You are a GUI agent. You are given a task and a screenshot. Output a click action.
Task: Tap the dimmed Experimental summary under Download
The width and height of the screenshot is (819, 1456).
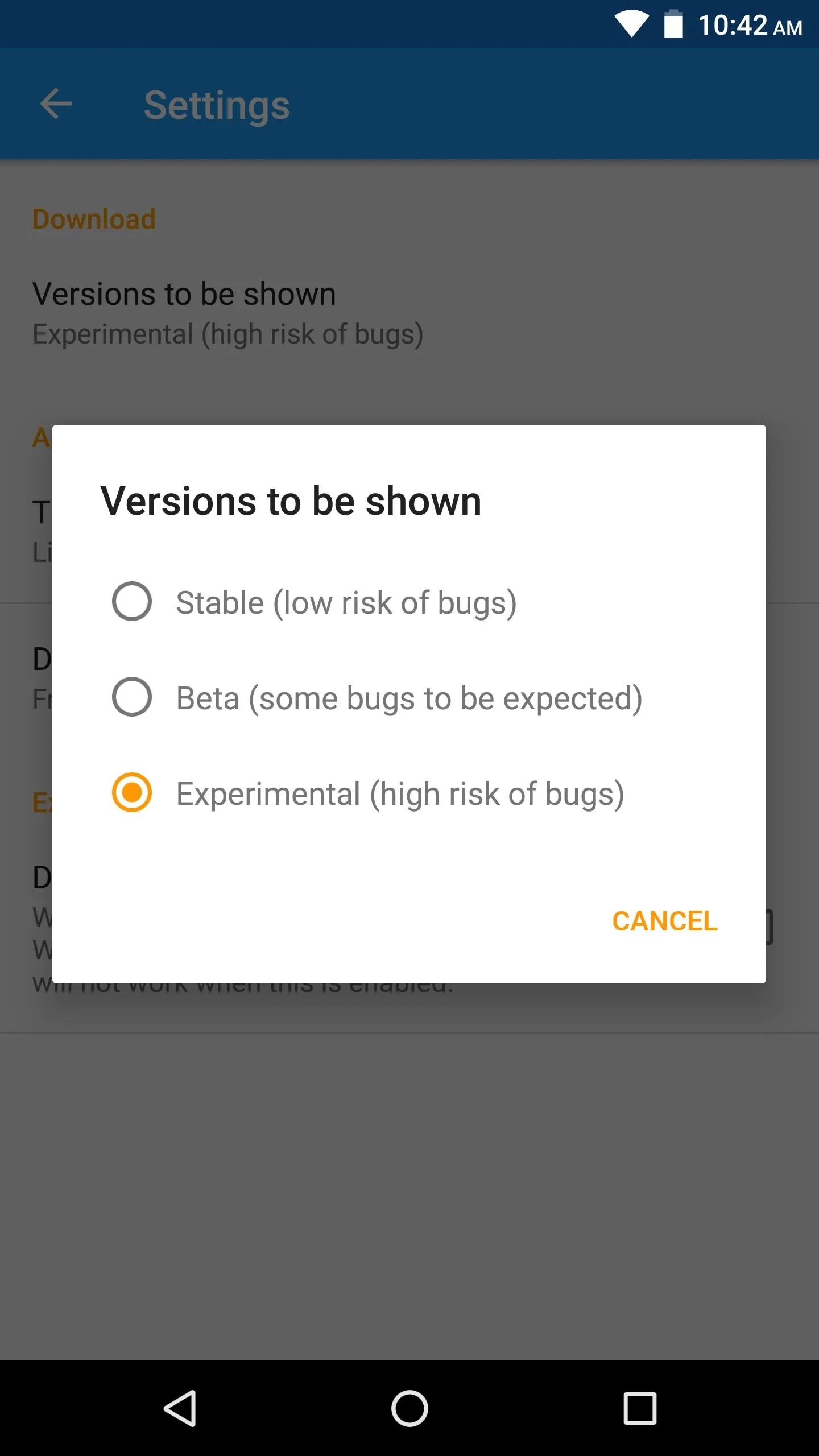[x=228, y=334]
